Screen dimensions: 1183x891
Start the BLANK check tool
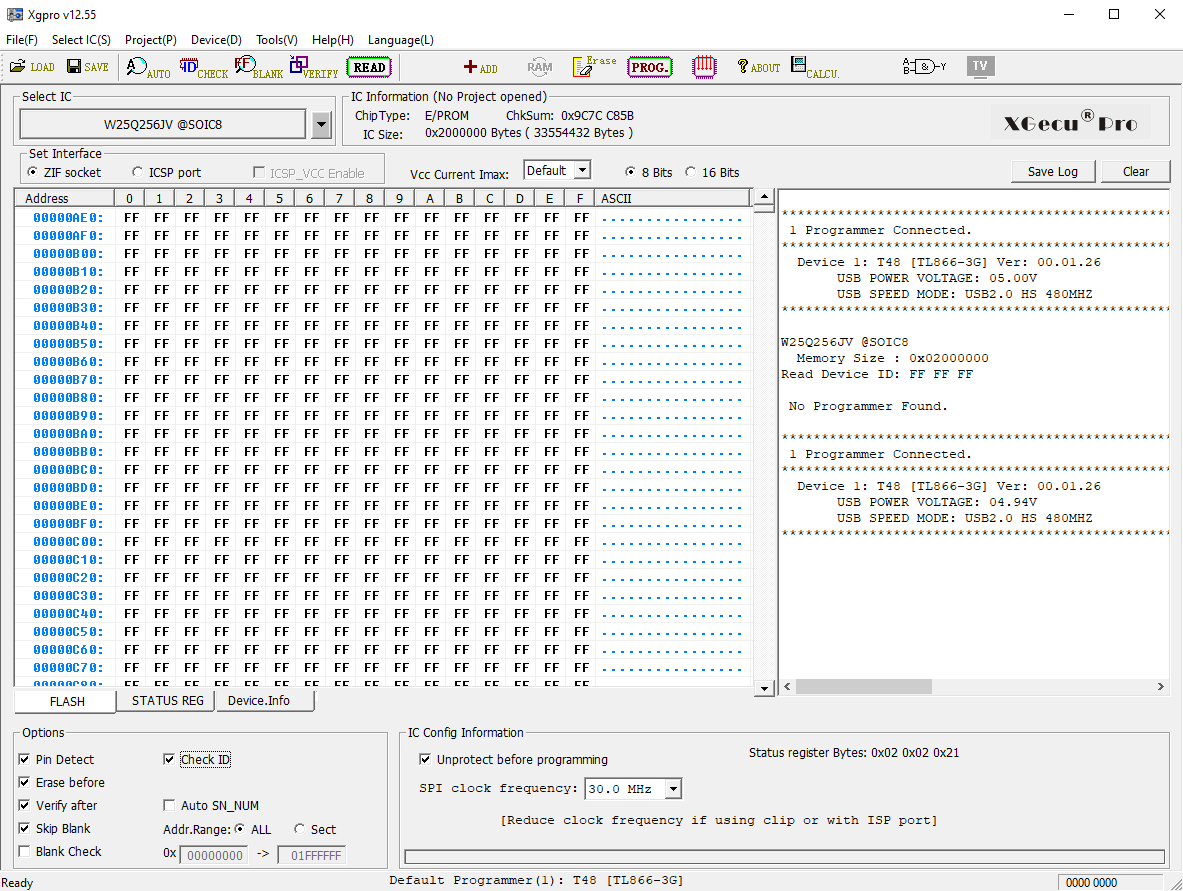click(259, 68)
